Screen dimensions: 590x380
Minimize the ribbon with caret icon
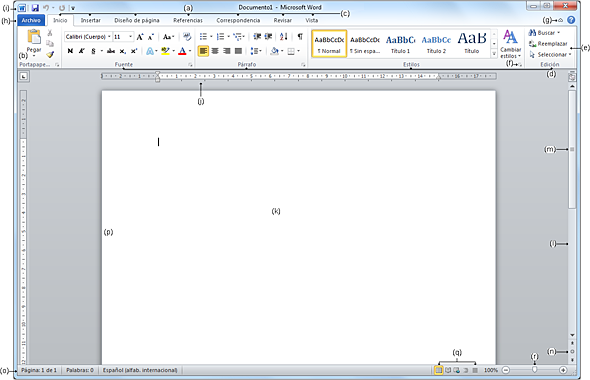[x=561, y=20]
